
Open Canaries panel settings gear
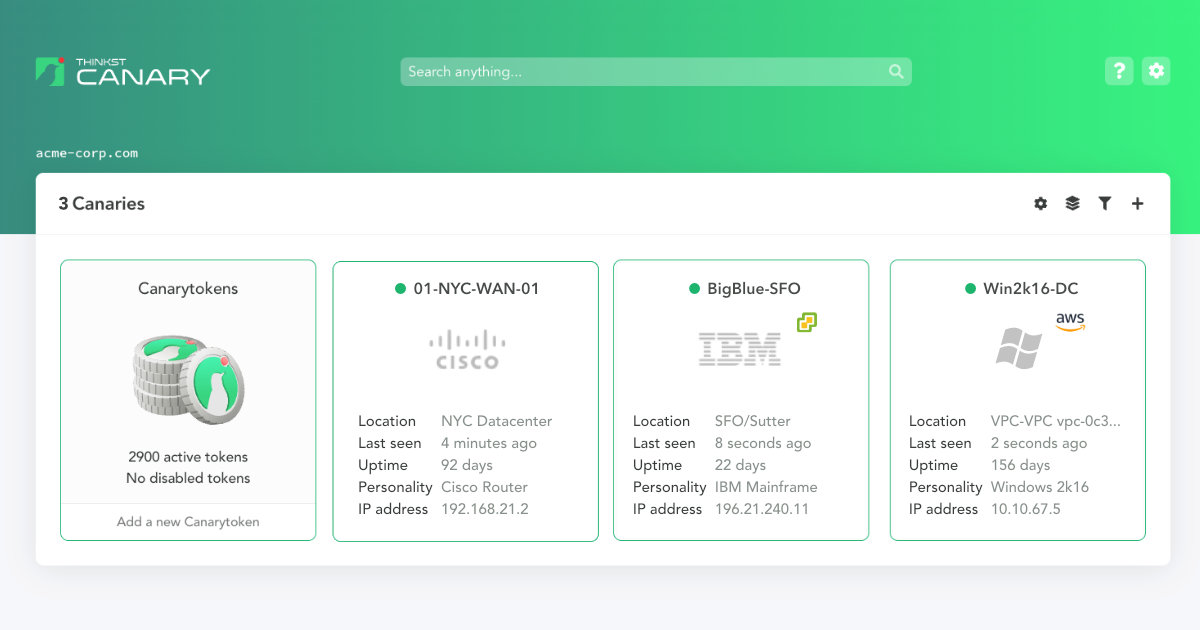1041,204
